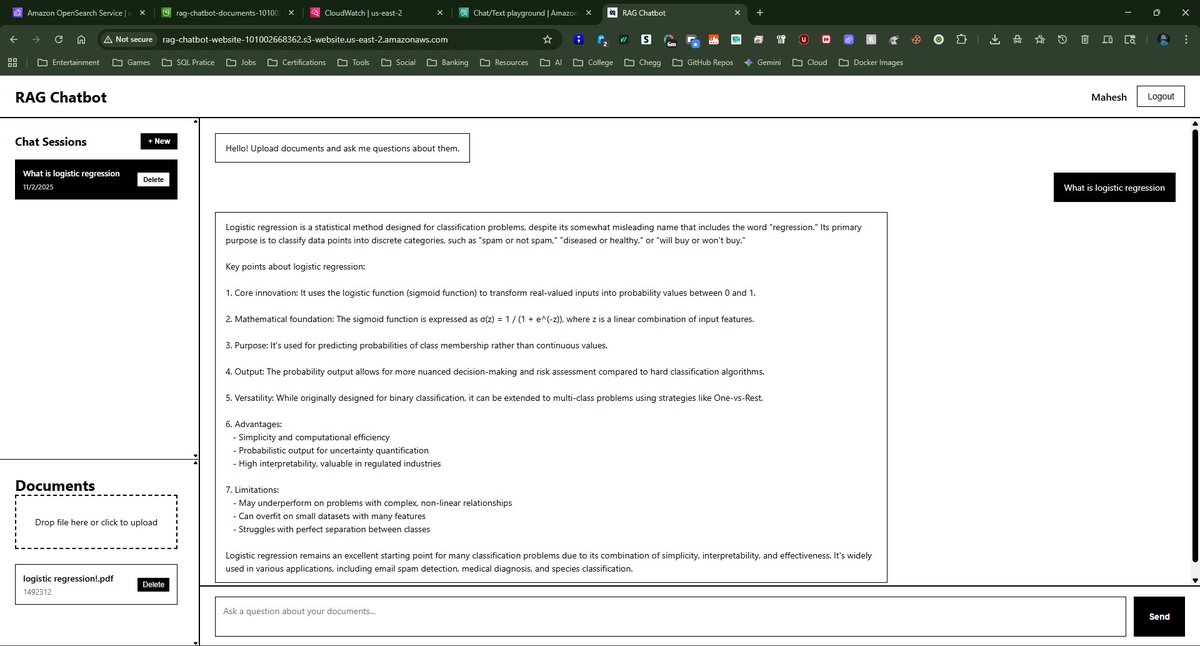The height and width of the screenshot is (646, 1200).
Task: Click the red U extension icon
Action: [x=803, y=39]
